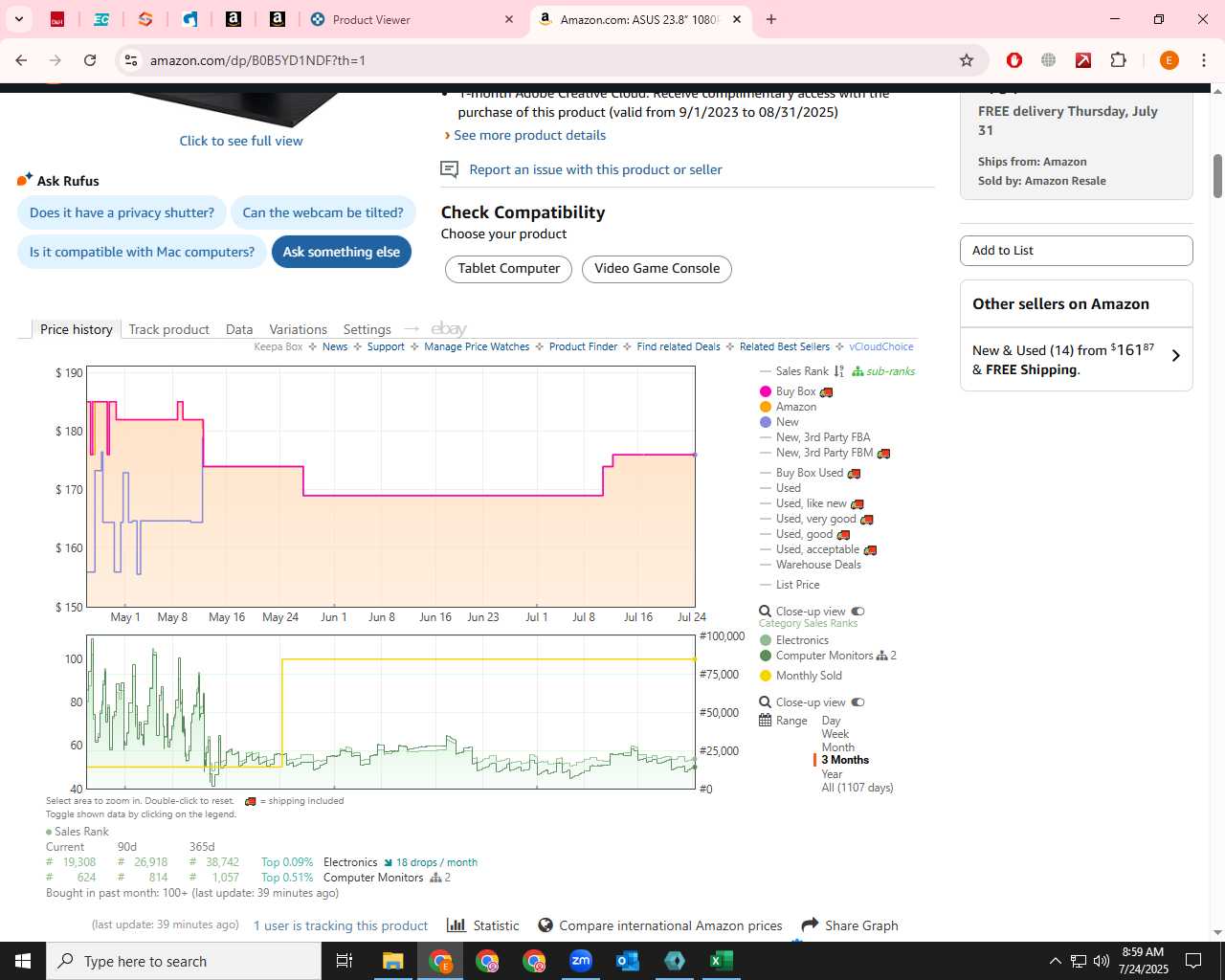Click Compare international Amazon prices link

coord(671,925)
